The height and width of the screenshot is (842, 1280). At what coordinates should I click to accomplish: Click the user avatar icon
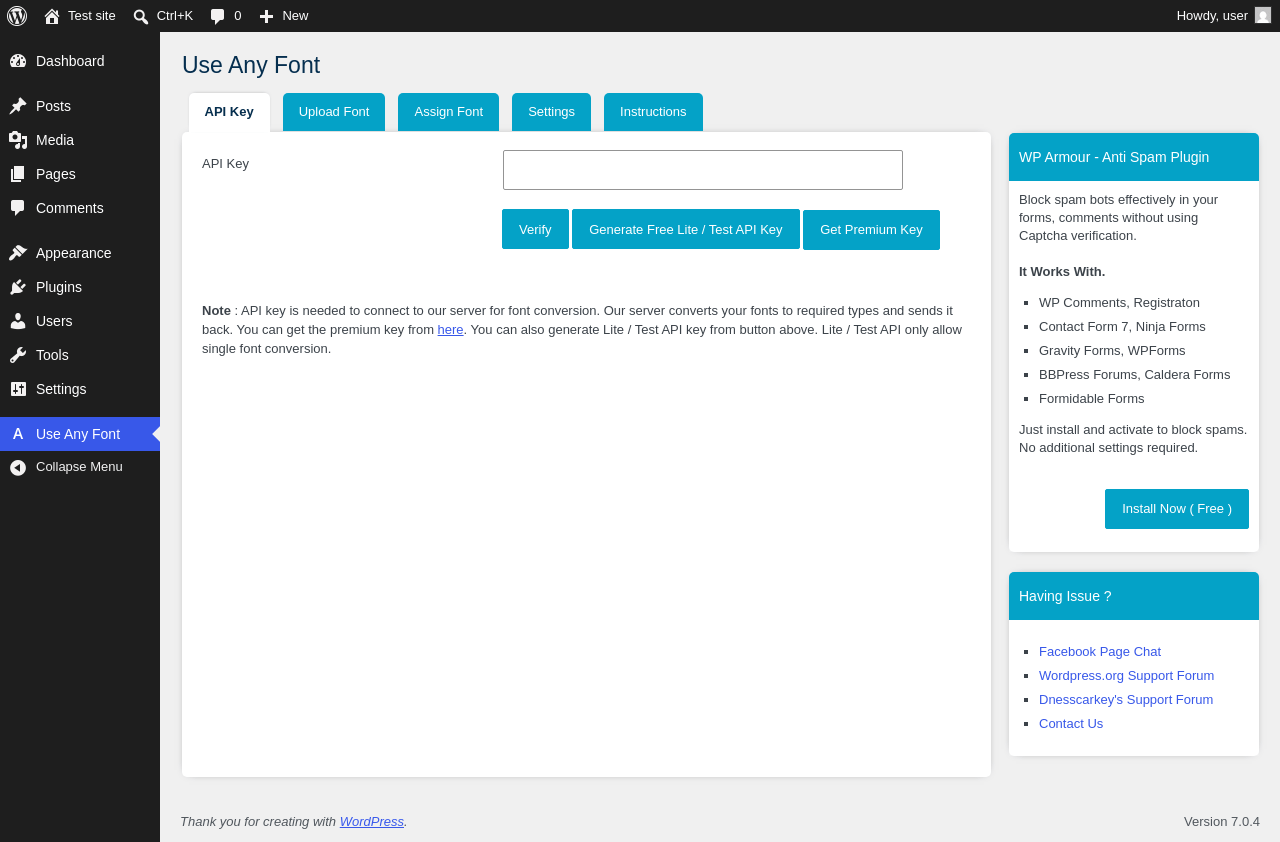tap(1263, 15)
